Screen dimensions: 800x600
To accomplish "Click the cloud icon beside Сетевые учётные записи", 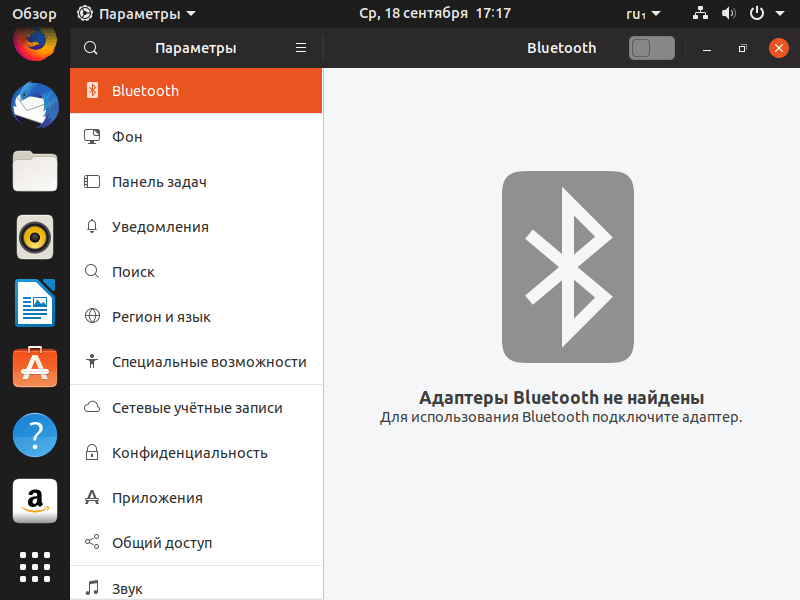I will 92,407.
